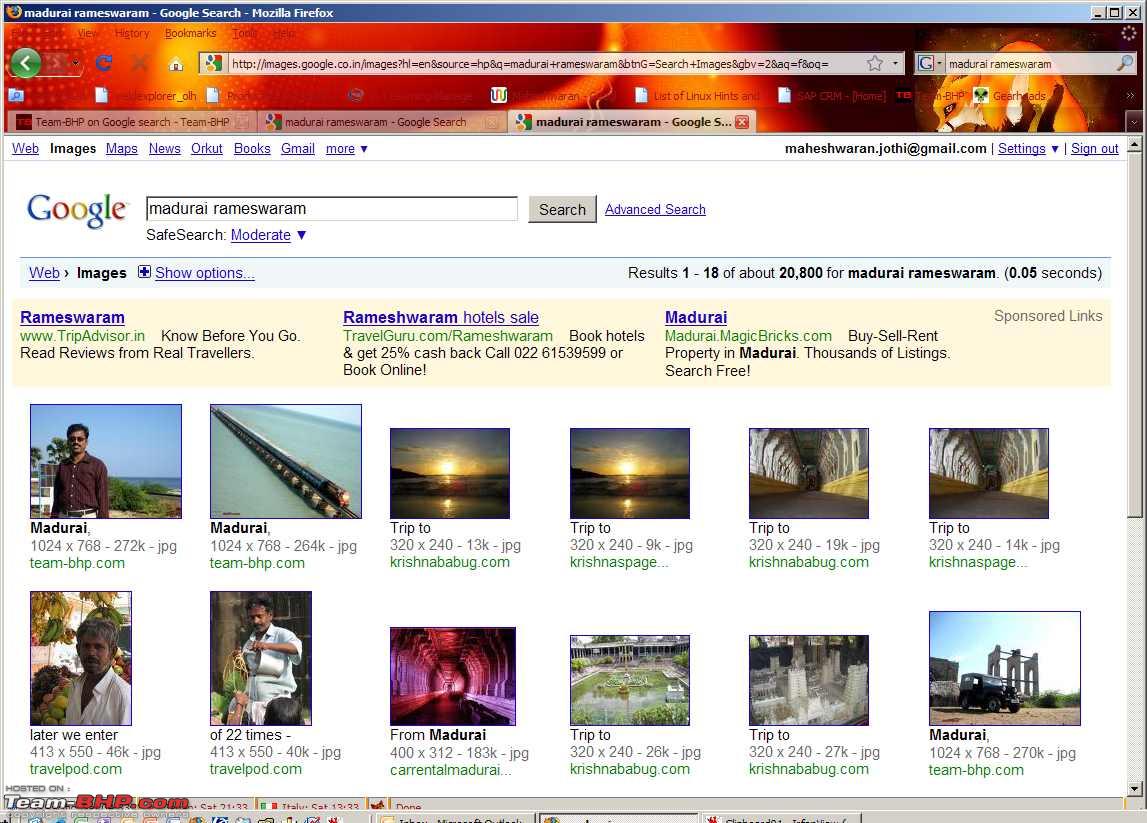Open the Bookmarks menu
The image size is (1147, 823).
click(190, 34)
